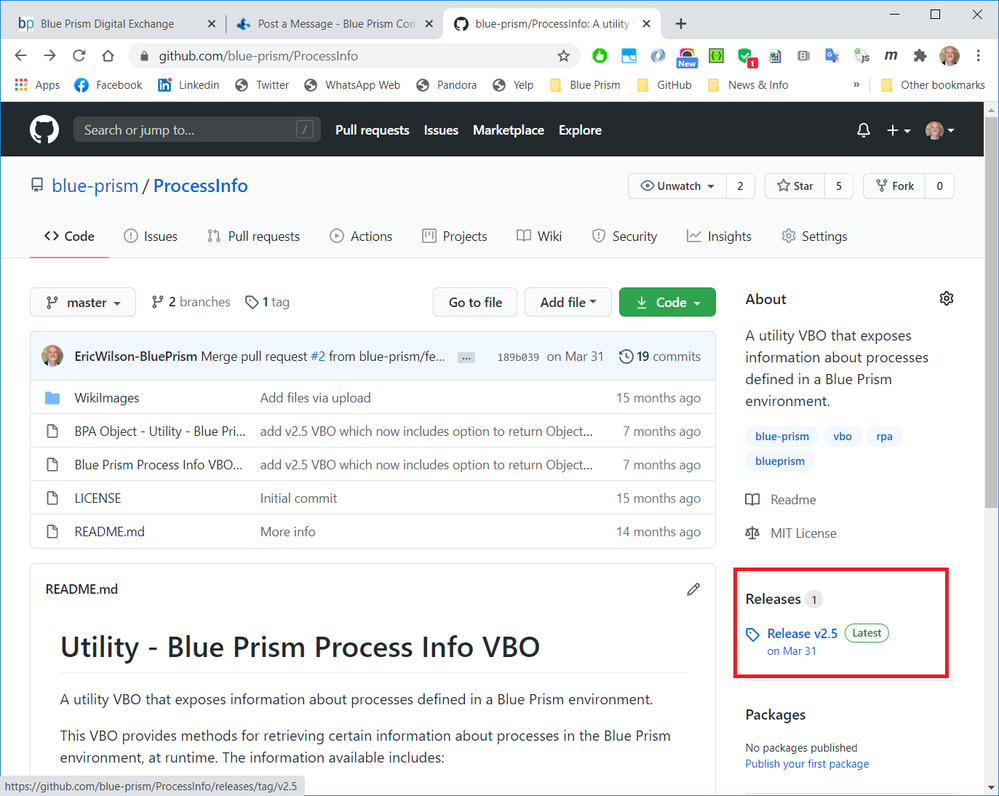Close the Blue Prism Digital Exchange tab
Viewport: 999px width, 796px height.
[212, 24]
